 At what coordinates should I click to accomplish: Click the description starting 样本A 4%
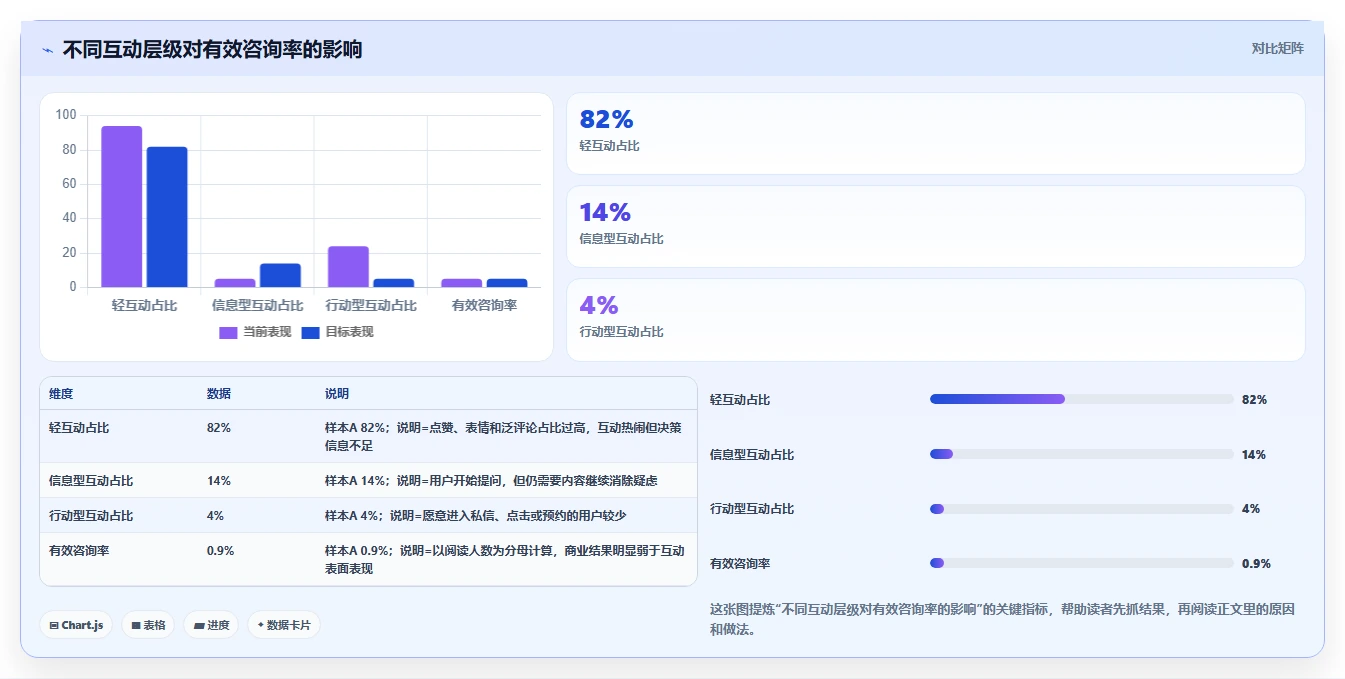click(x=475, y=516)
